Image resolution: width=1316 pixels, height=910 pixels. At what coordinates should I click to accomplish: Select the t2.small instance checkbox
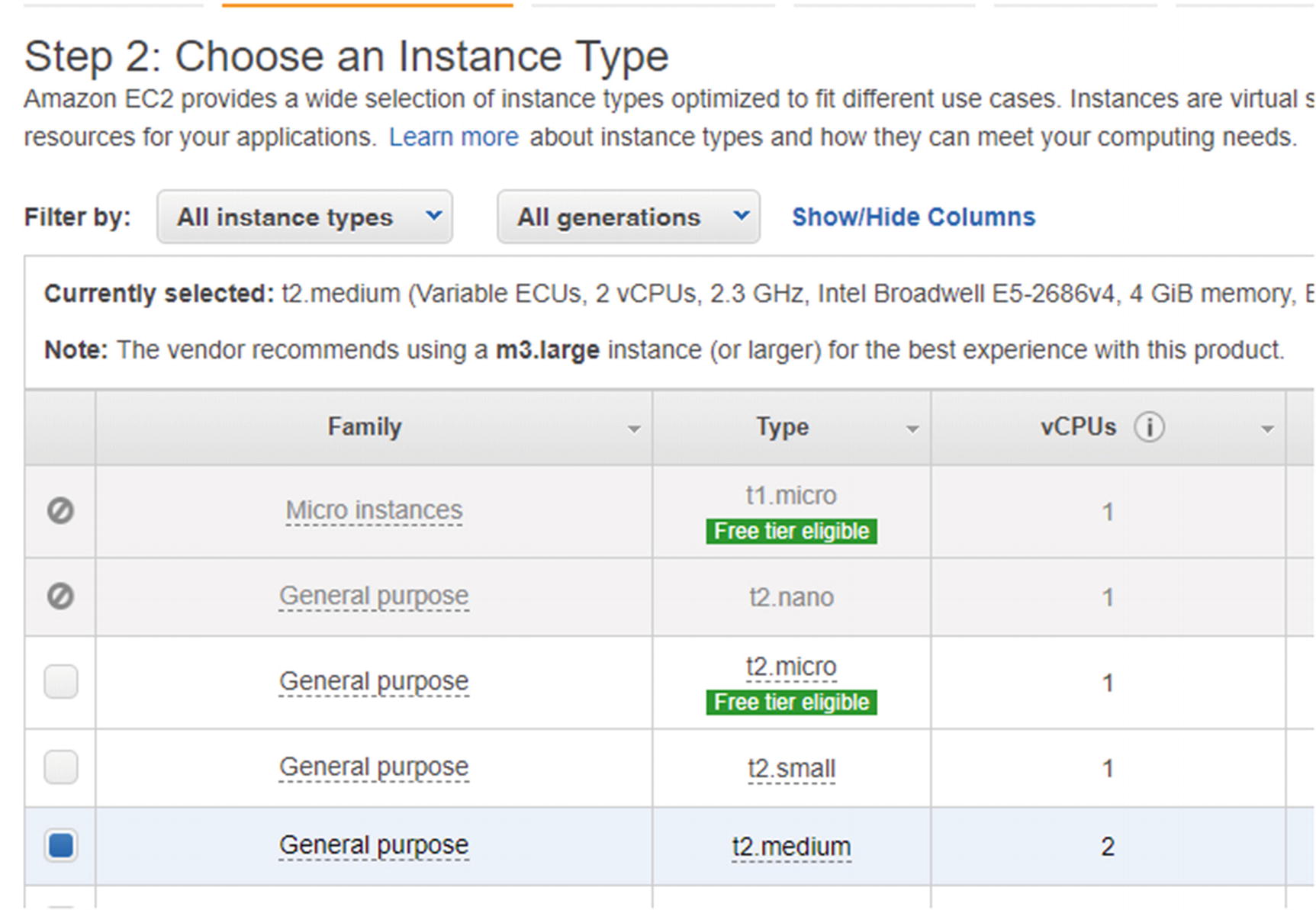pos(61,767)
